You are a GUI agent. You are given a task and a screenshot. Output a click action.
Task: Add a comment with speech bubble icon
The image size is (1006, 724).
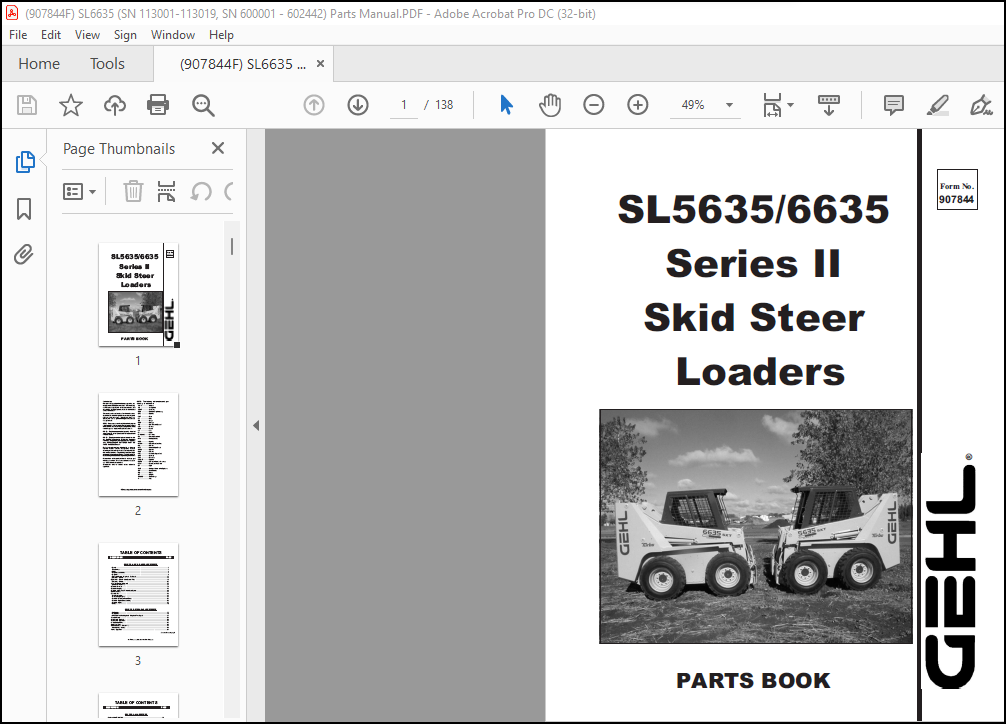point(893,105)
